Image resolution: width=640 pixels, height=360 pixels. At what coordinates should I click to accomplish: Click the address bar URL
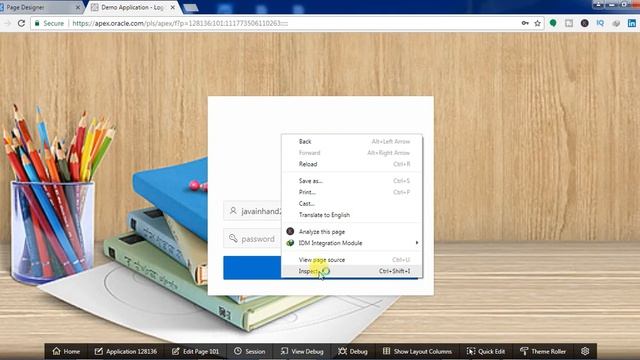tap(180, 23)
